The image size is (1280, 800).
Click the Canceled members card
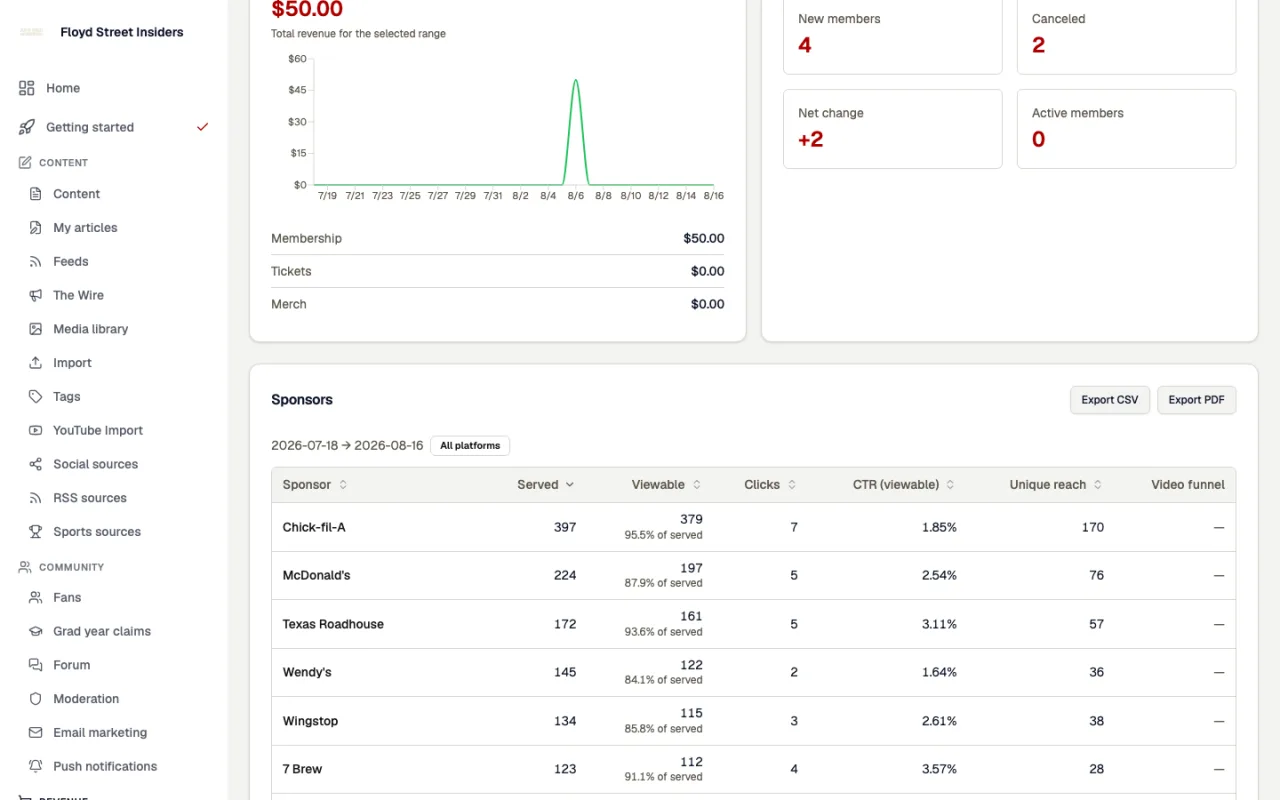pos(1127,36)
